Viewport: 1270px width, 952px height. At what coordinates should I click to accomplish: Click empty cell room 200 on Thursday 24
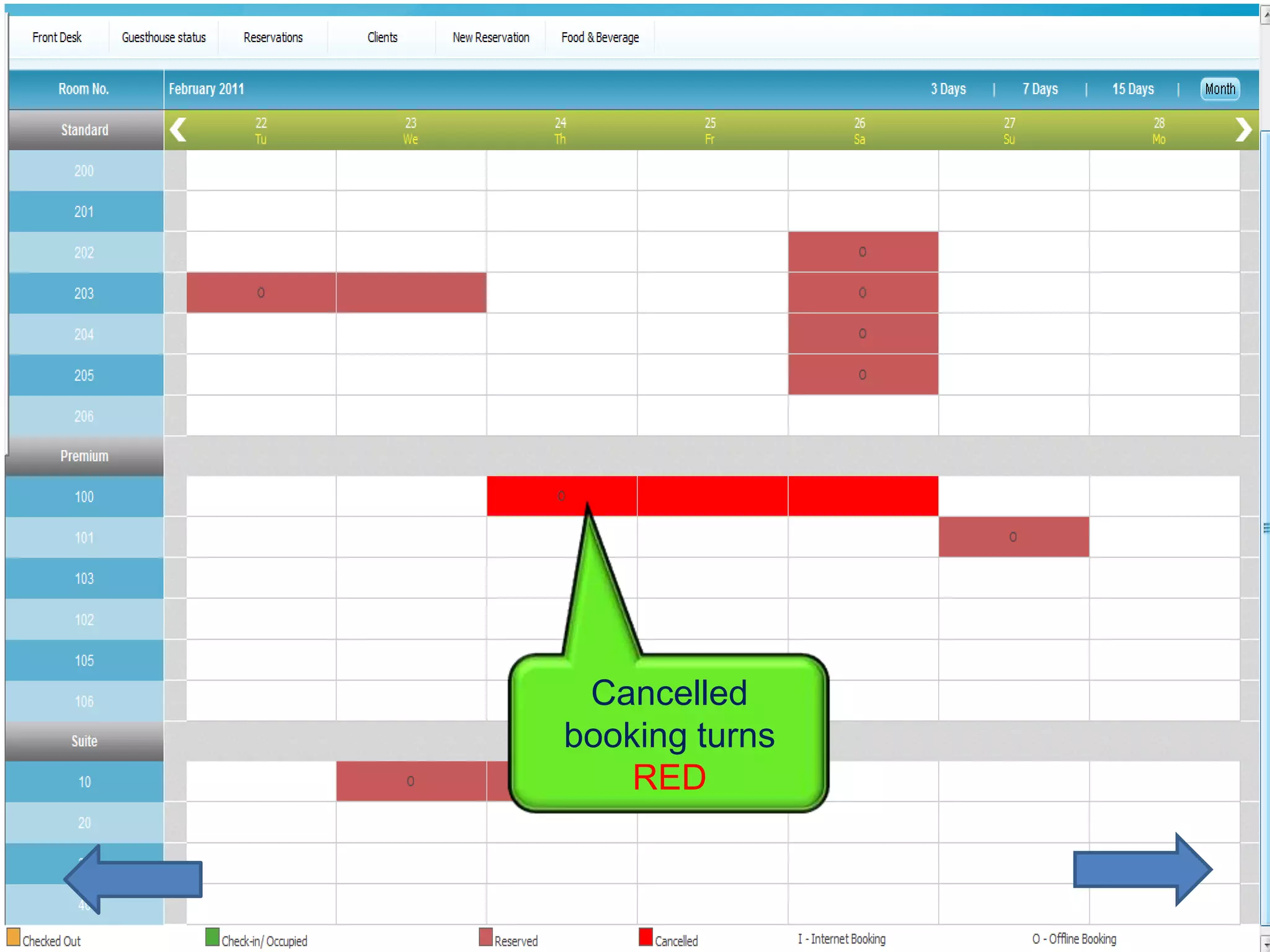point(562,170)
